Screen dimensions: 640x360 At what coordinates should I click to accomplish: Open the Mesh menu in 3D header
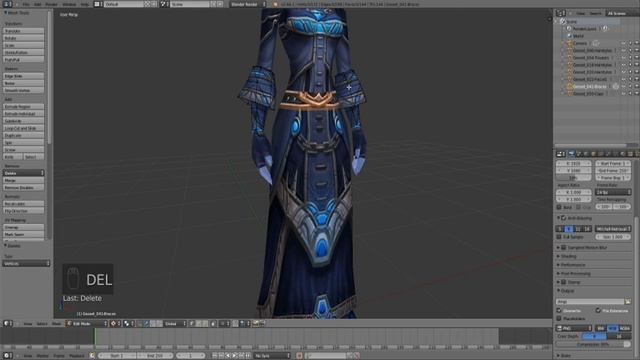[56, 323]
